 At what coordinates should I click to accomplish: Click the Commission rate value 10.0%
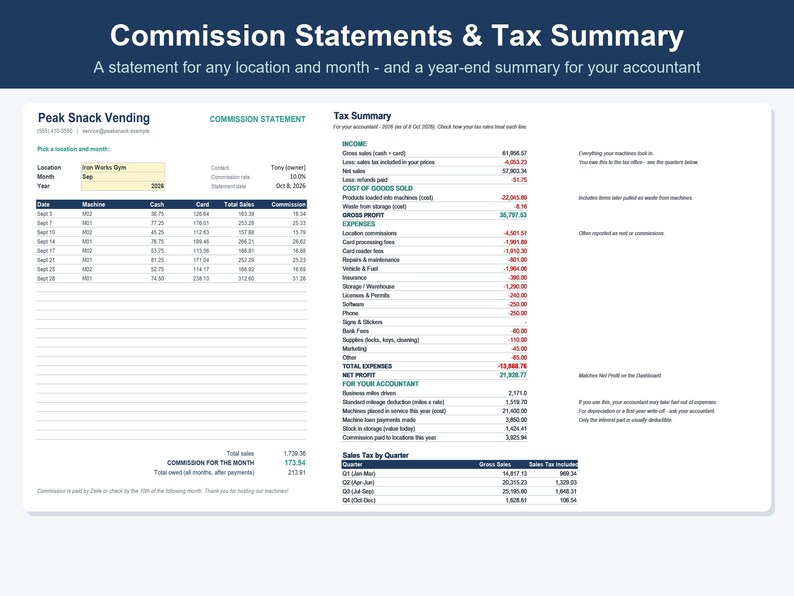[298, 177]
